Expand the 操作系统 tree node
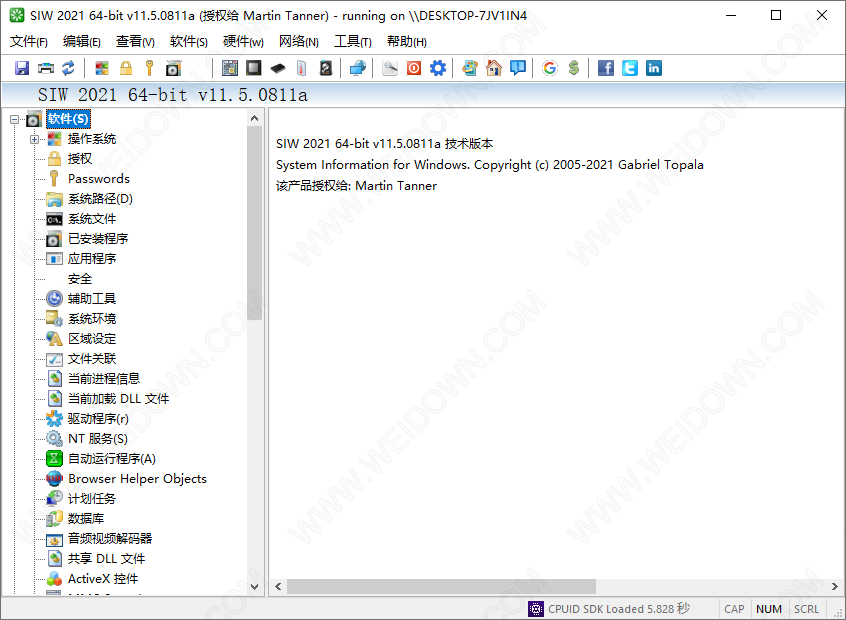Screen dimensions: 846x620 pyautogui.click(x=35, y=139)
